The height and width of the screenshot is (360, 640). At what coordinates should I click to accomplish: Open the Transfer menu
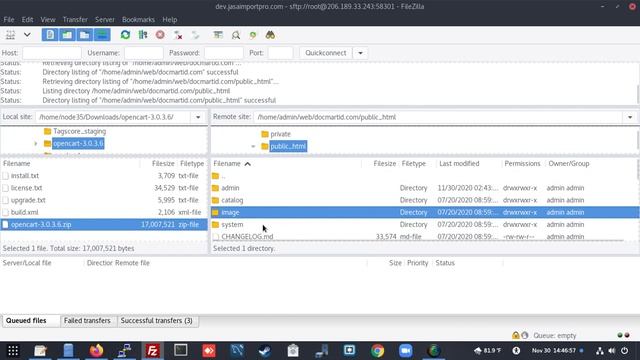coord(75,20)
